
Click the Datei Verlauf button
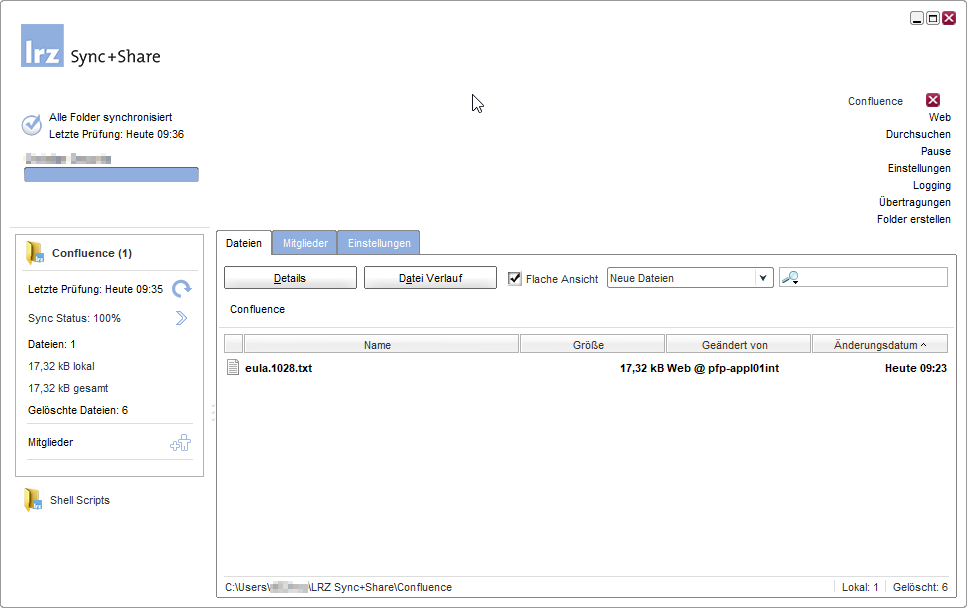tap(430, 278)
